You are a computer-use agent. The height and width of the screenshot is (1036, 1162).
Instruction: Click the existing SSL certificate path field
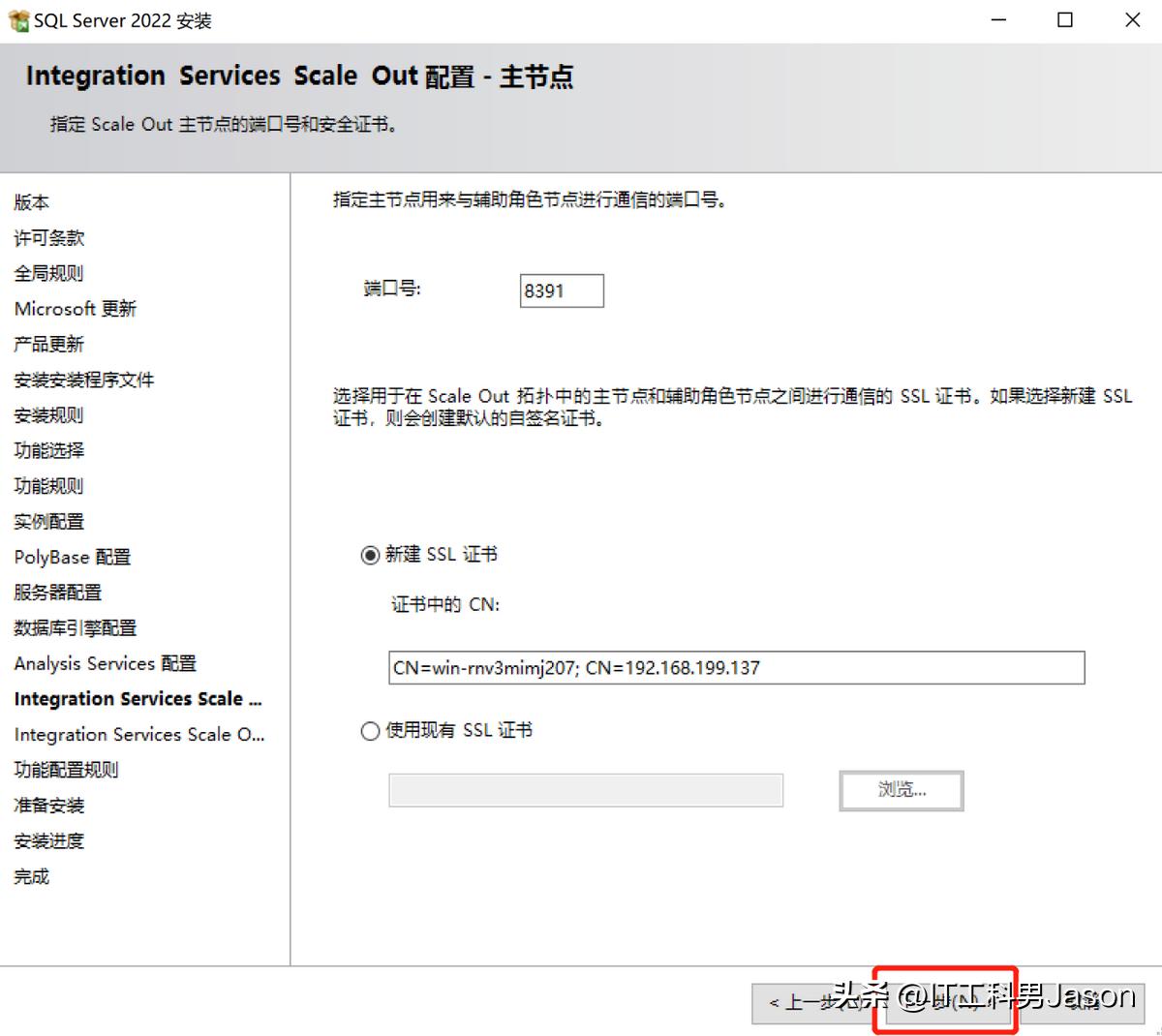point(585,790)
